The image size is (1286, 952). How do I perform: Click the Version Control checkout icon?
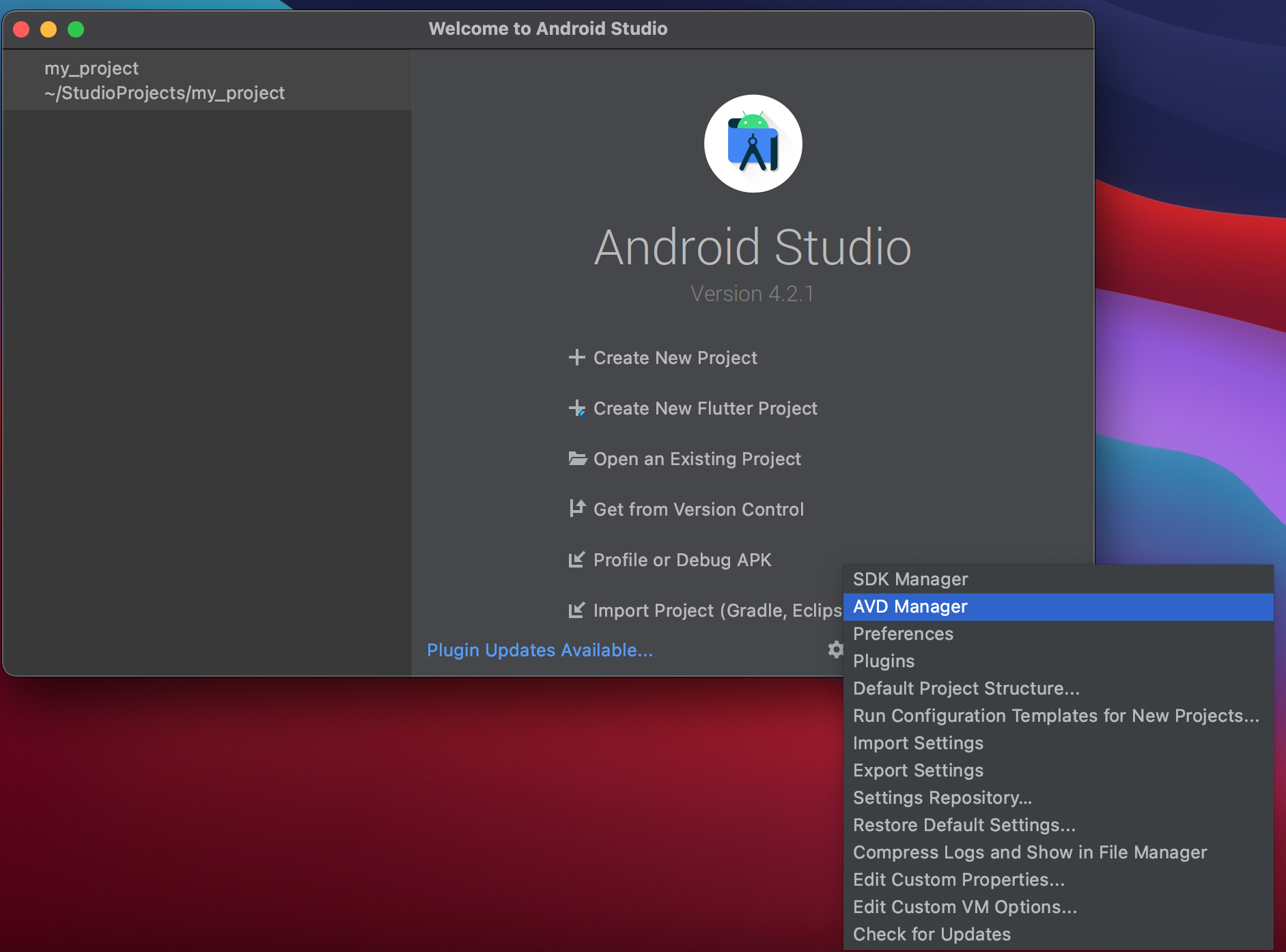click(x=577, y=508)
